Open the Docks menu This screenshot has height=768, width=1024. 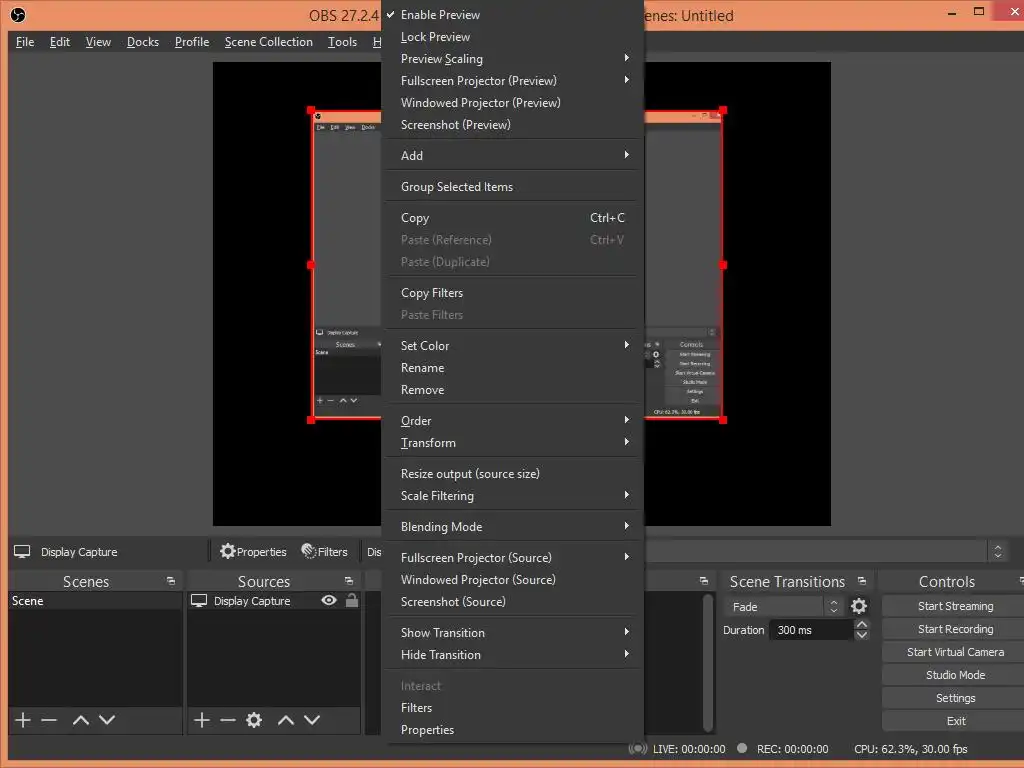click(142, 42)
